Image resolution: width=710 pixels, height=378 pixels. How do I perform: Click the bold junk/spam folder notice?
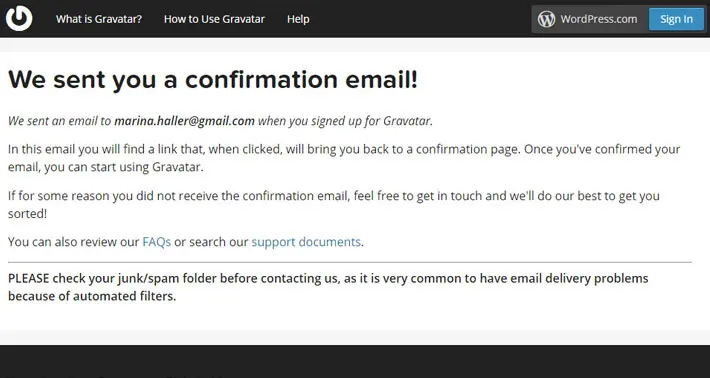[328, 287]
